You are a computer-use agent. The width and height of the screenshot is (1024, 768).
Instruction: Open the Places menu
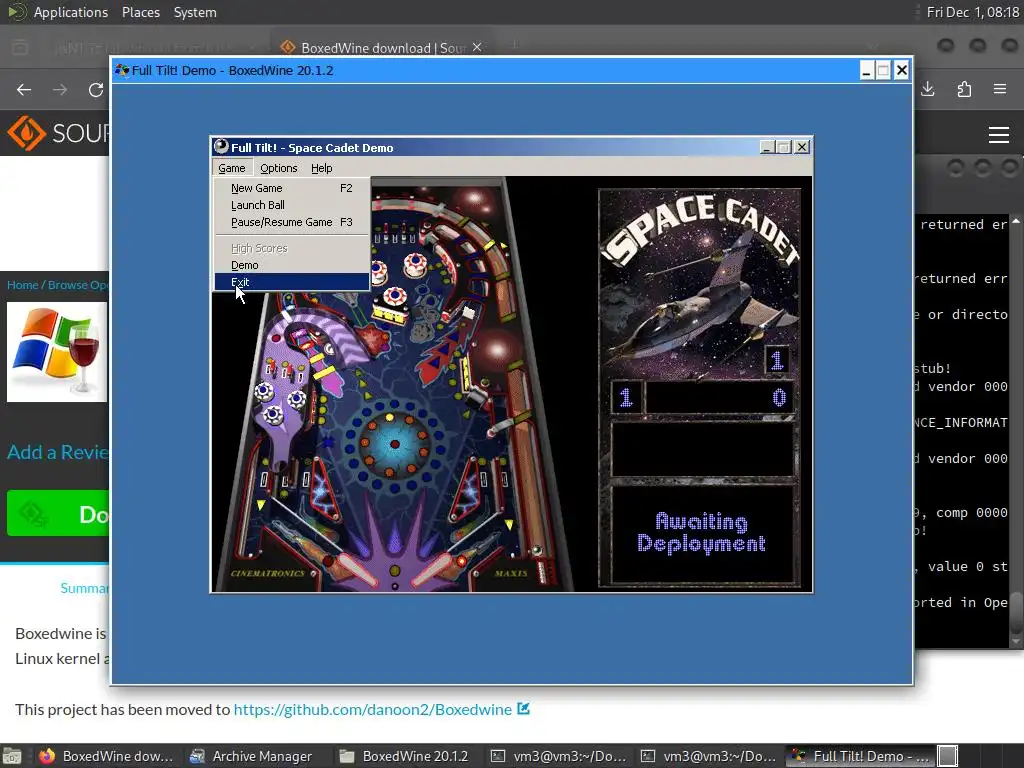[140, 12]
